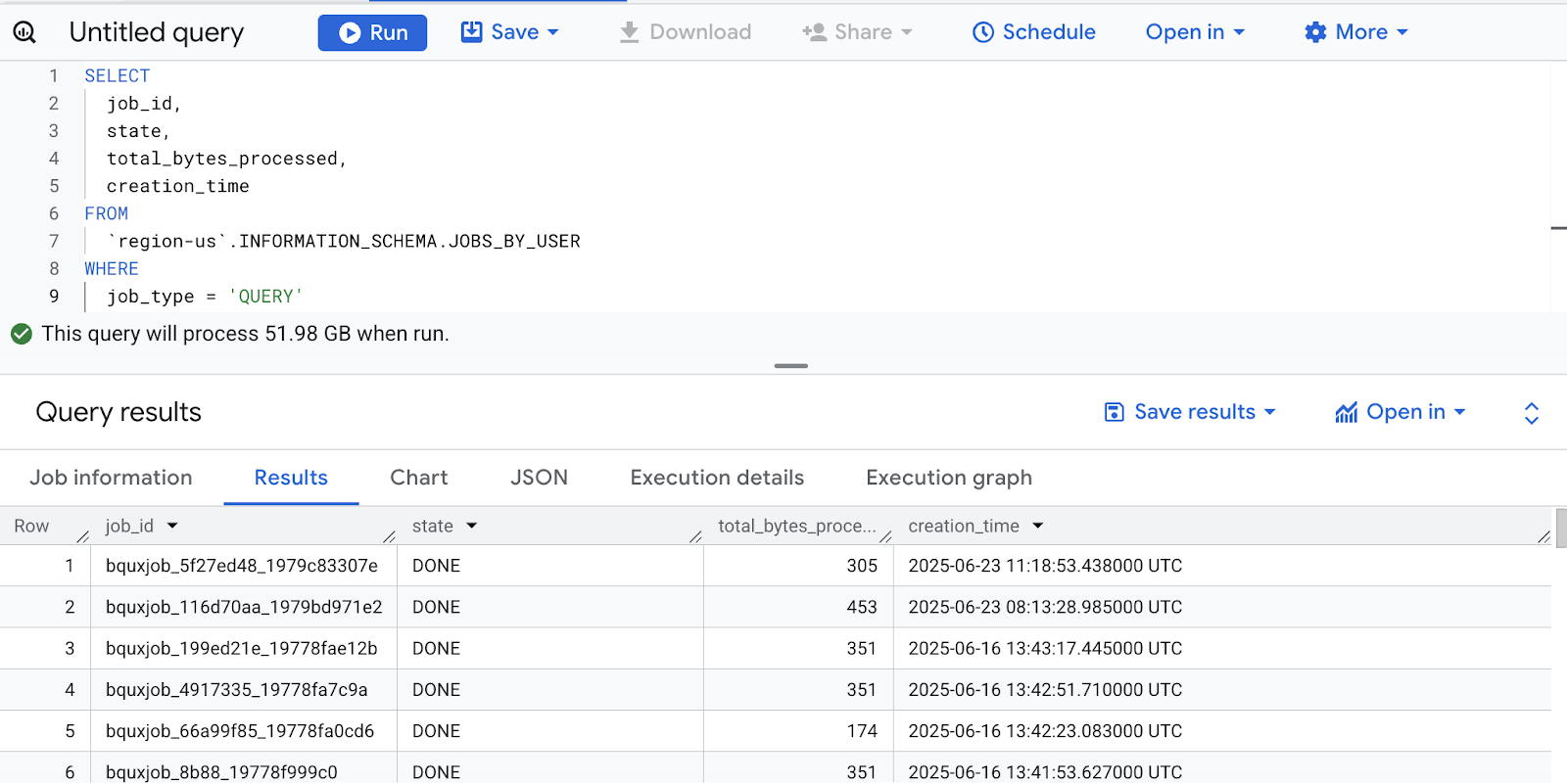Run the query
The image size is (1567, 784).
372,32
